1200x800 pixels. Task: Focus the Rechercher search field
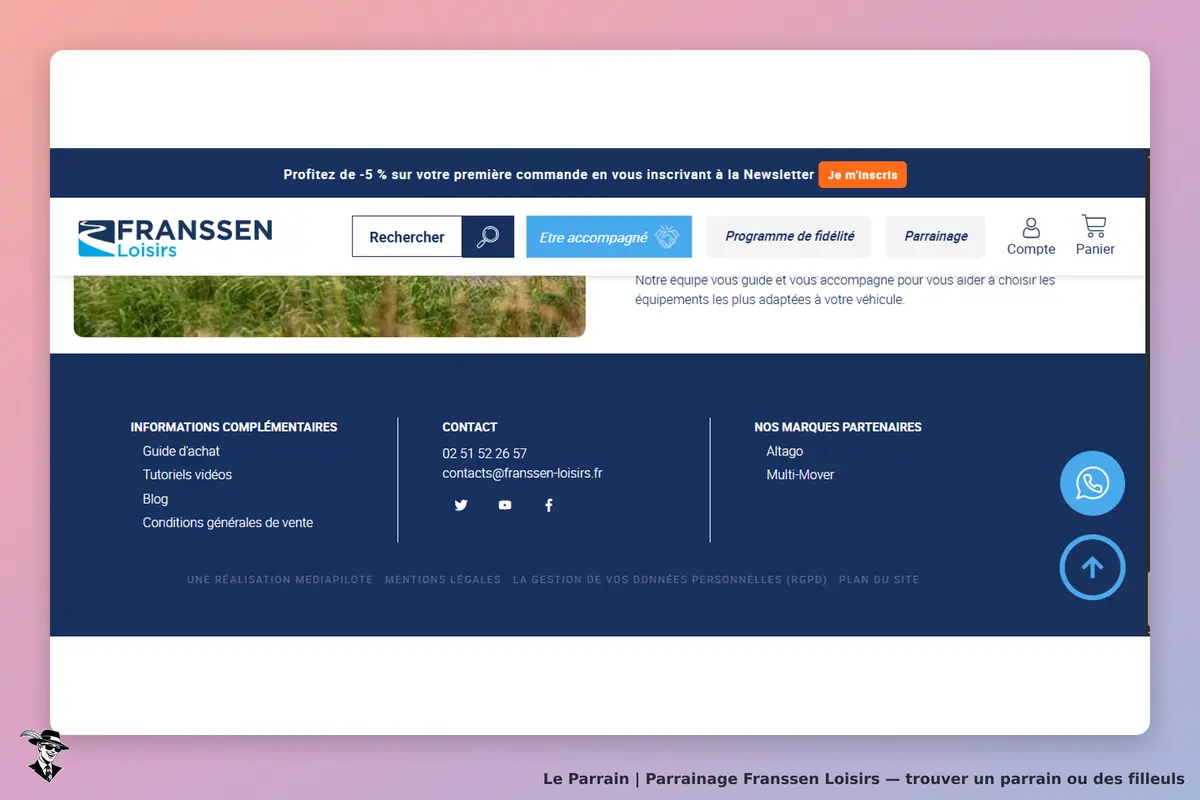[x=407, y=237]
